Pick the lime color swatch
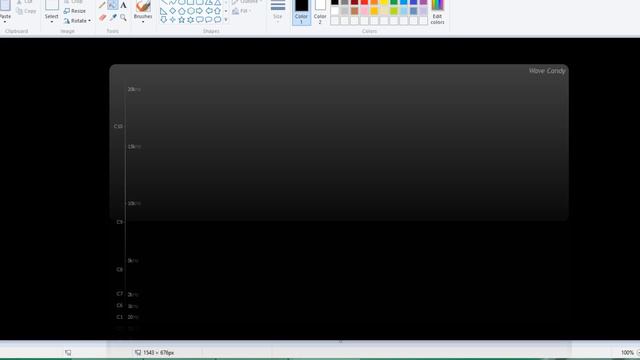This screenshot has width=640, height=360. [394, 11]
